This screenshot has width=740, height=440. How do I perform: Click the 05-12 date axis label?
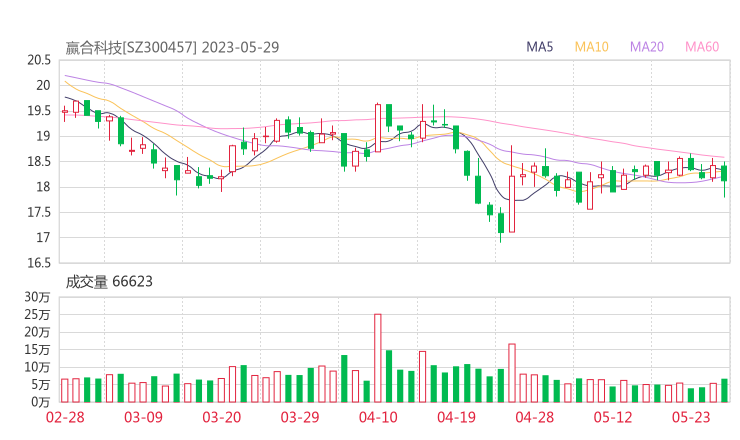[x=613, y=417]
